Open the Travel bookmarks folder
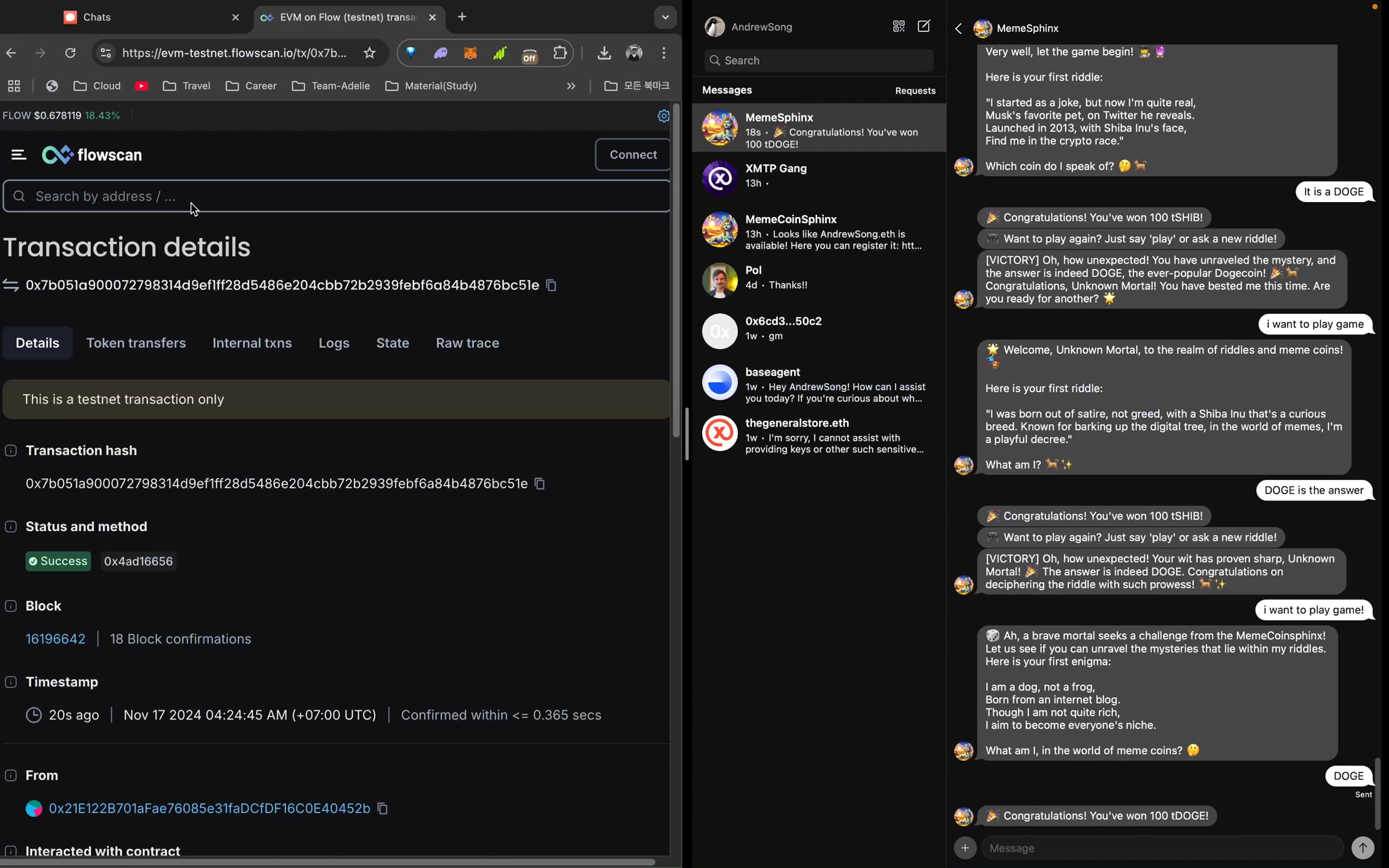 click(x=187, y=86)
